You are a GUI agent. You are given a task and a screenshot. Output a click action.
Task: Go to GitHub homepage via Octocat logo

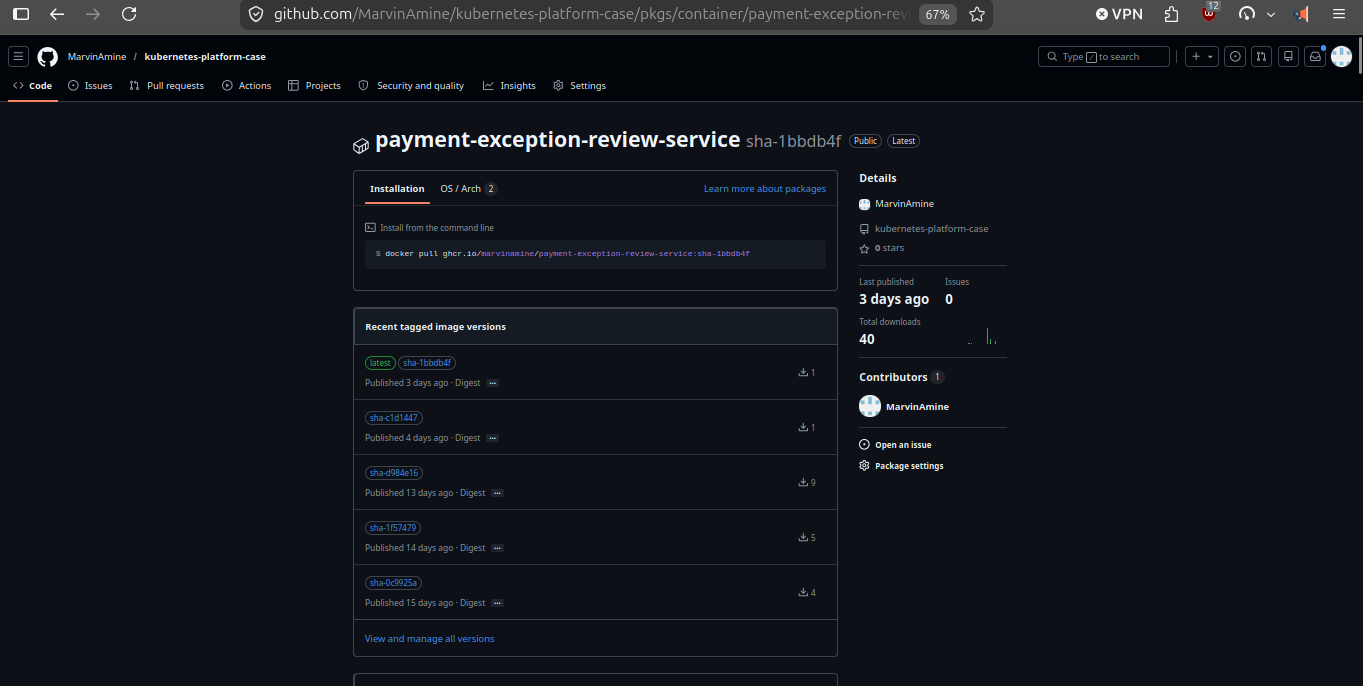(47, 57)
